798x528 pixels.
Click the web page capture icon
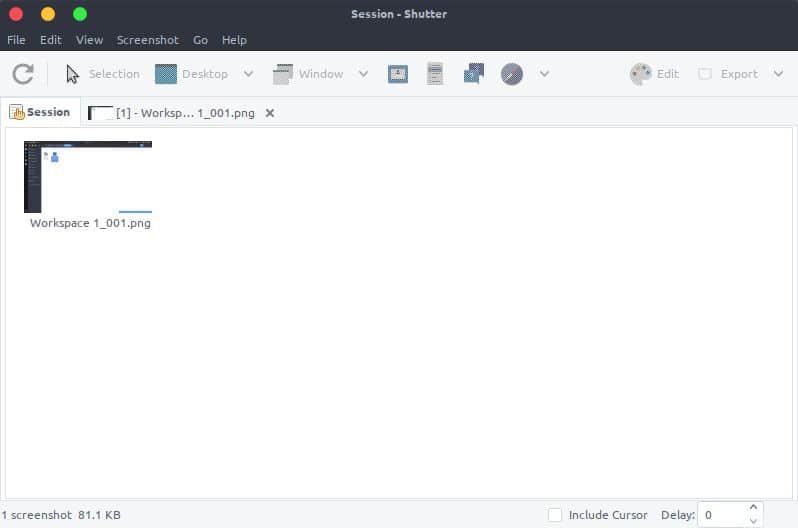point(512,74)
